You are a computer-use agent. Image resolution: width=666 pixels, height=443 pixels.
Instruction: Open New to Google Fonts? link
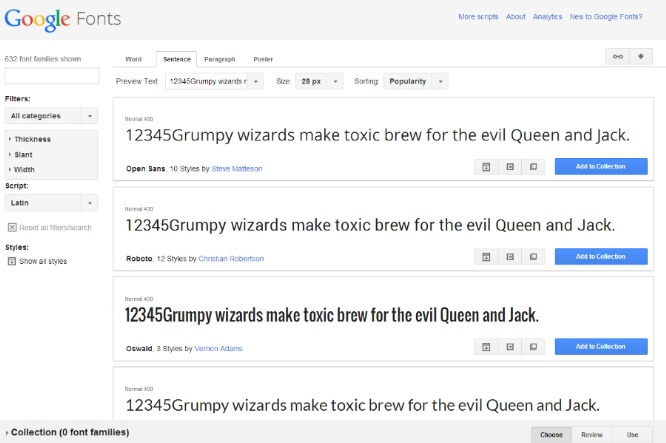coord(606,17)
